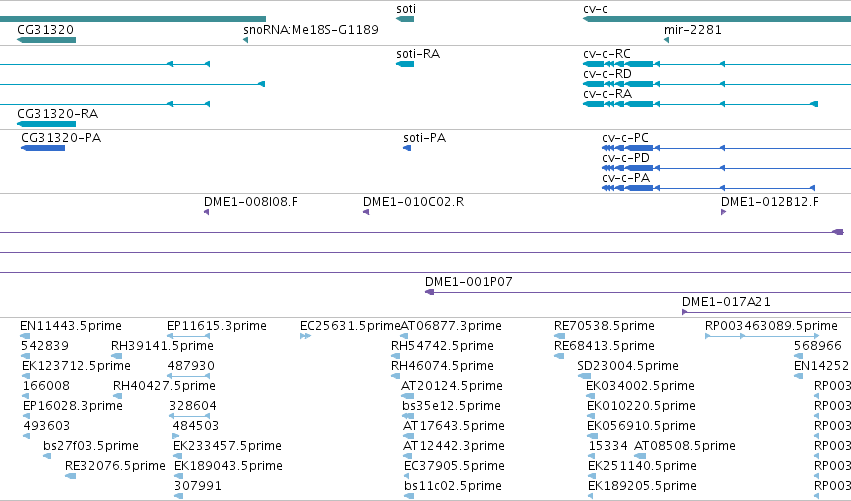Click the 328604 EST feature
This screenshot has height=501, width=851.
pyautogui.click(x=189, y=416)
